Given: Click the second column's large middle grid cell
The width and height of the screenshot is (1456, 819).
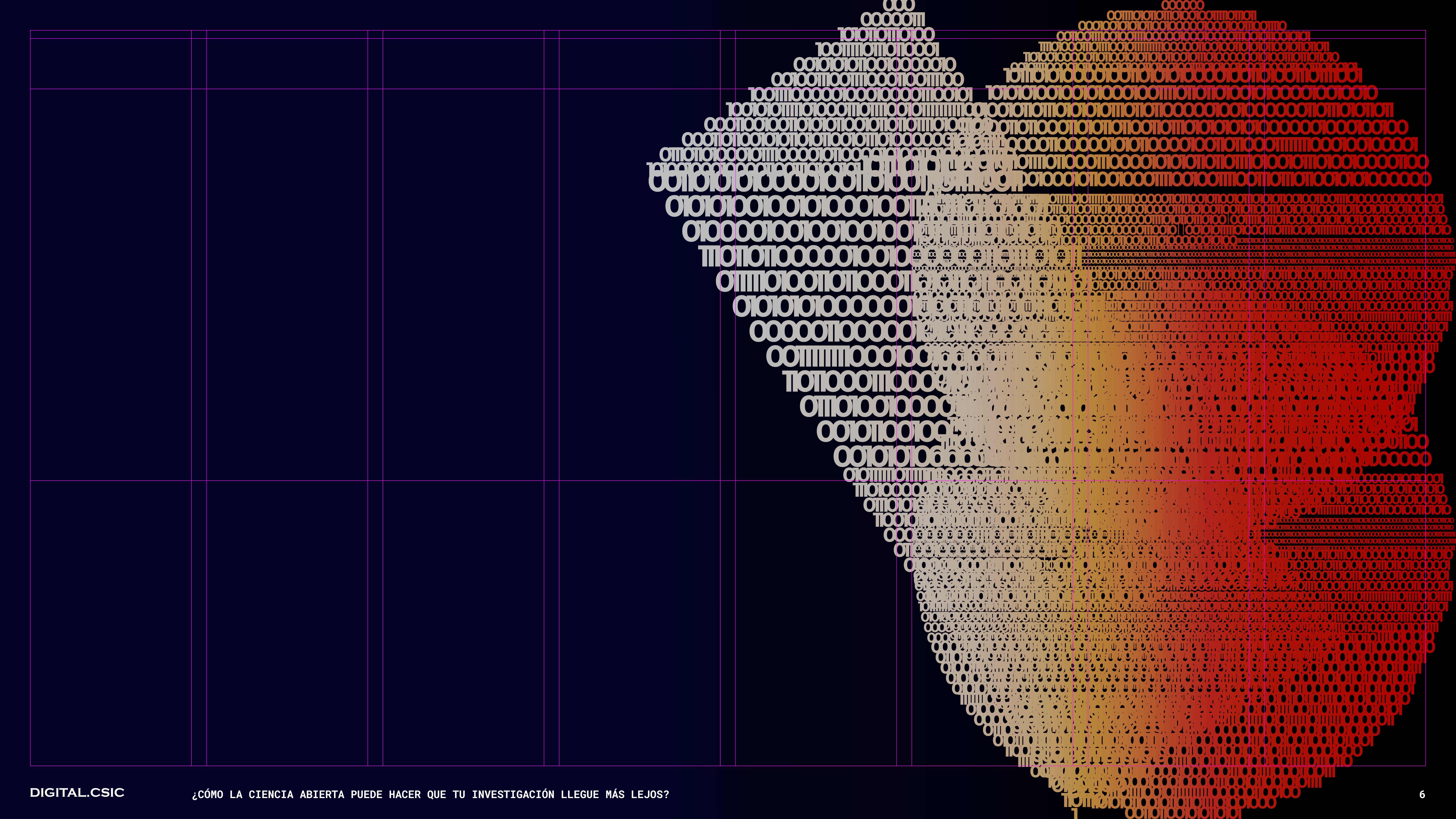Looking at the screenshot, I should click(x=287, y=284).
